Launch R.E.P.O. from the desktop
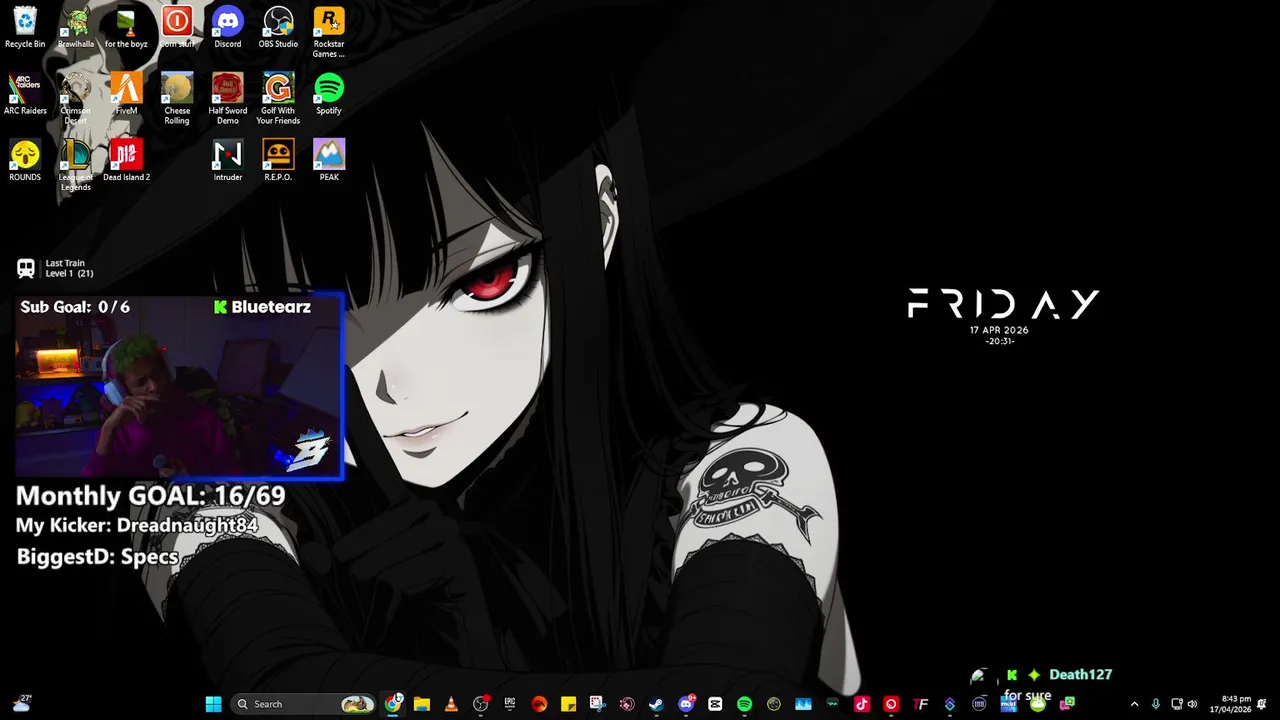1280x720 pixels. 278,160
